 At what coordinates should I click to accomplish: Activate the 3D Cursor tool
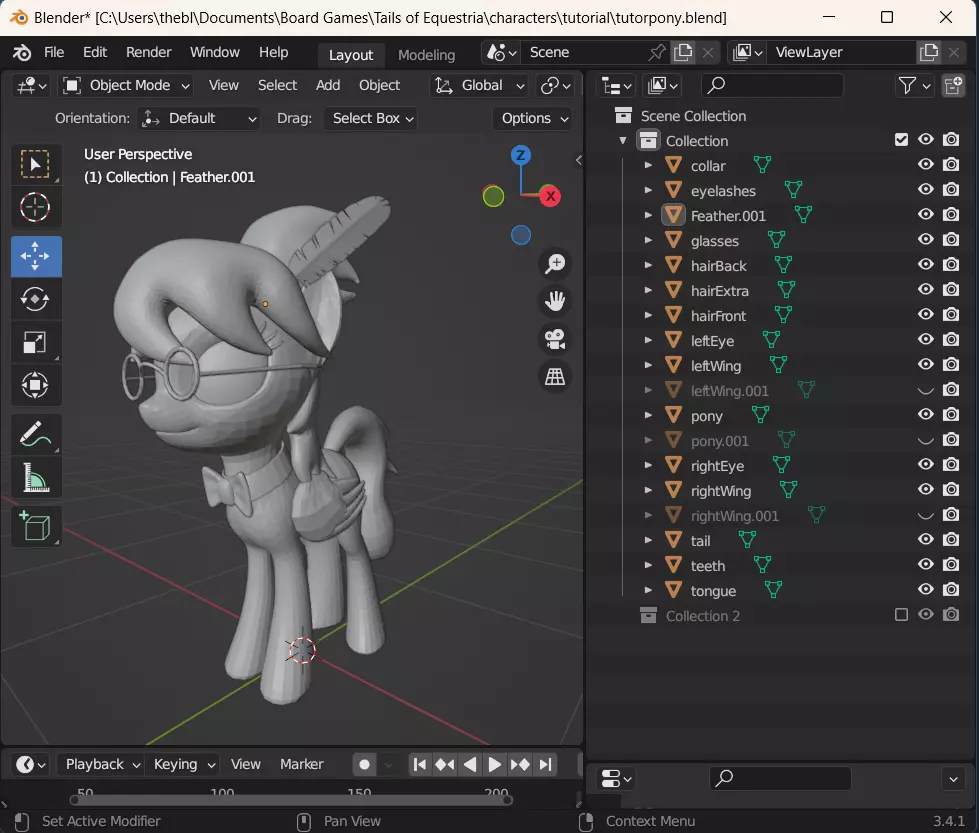coord(36,208)
